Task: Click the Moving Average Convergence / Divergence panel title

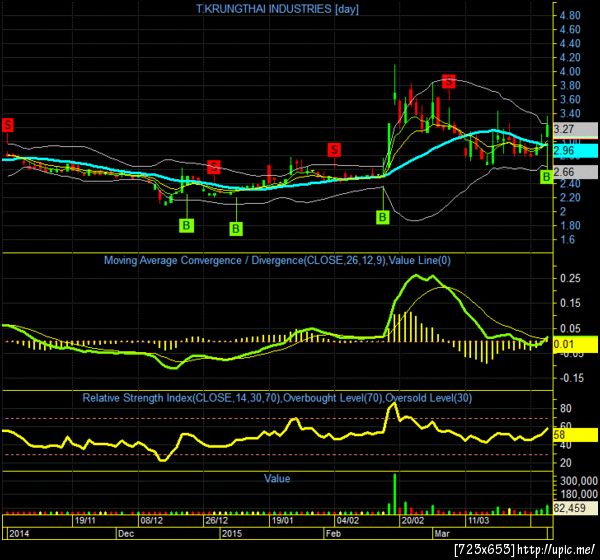Action: (x=277, y=261)
